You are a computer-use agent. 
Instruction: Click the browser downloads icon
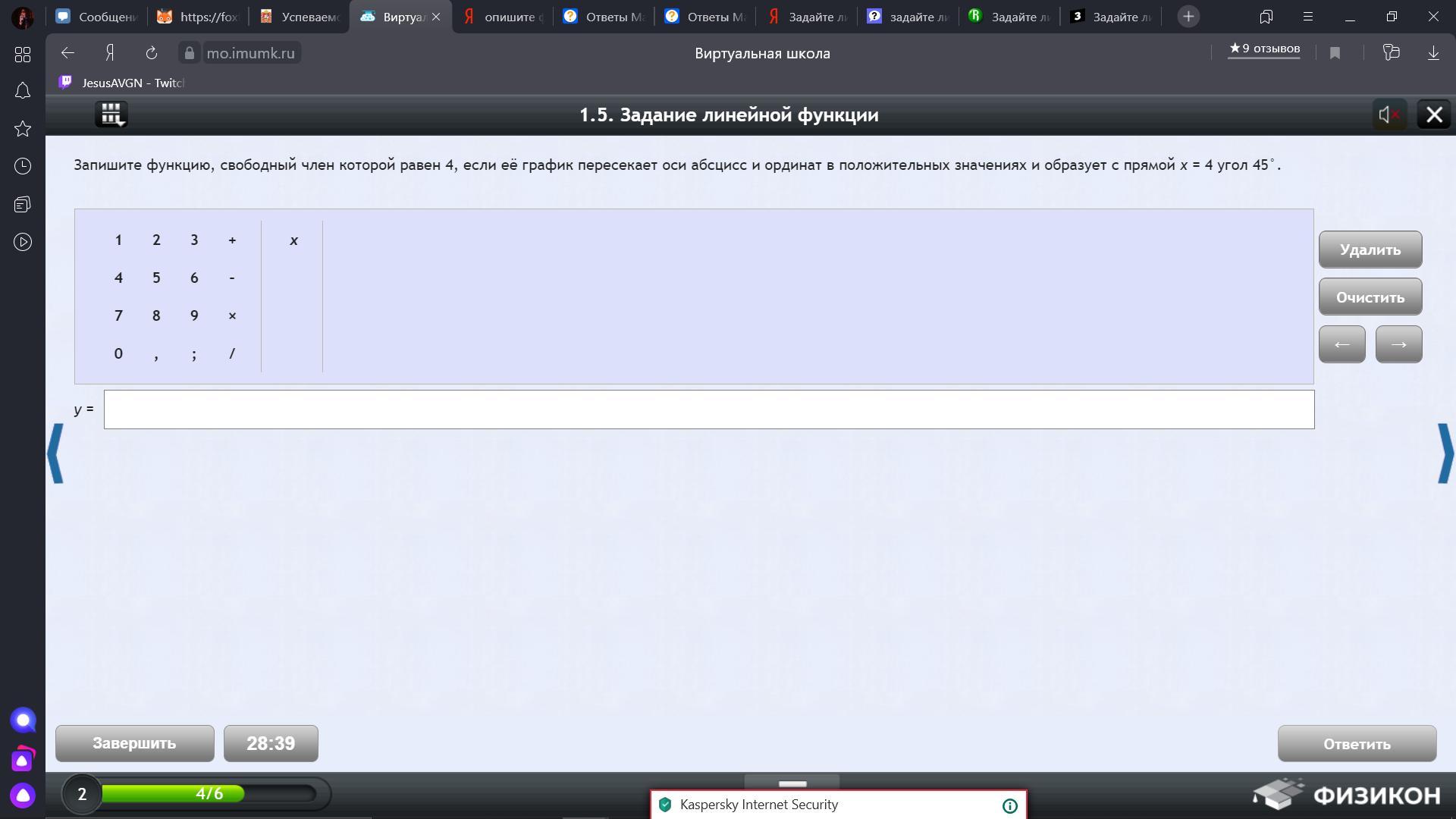pos(1432,53)
